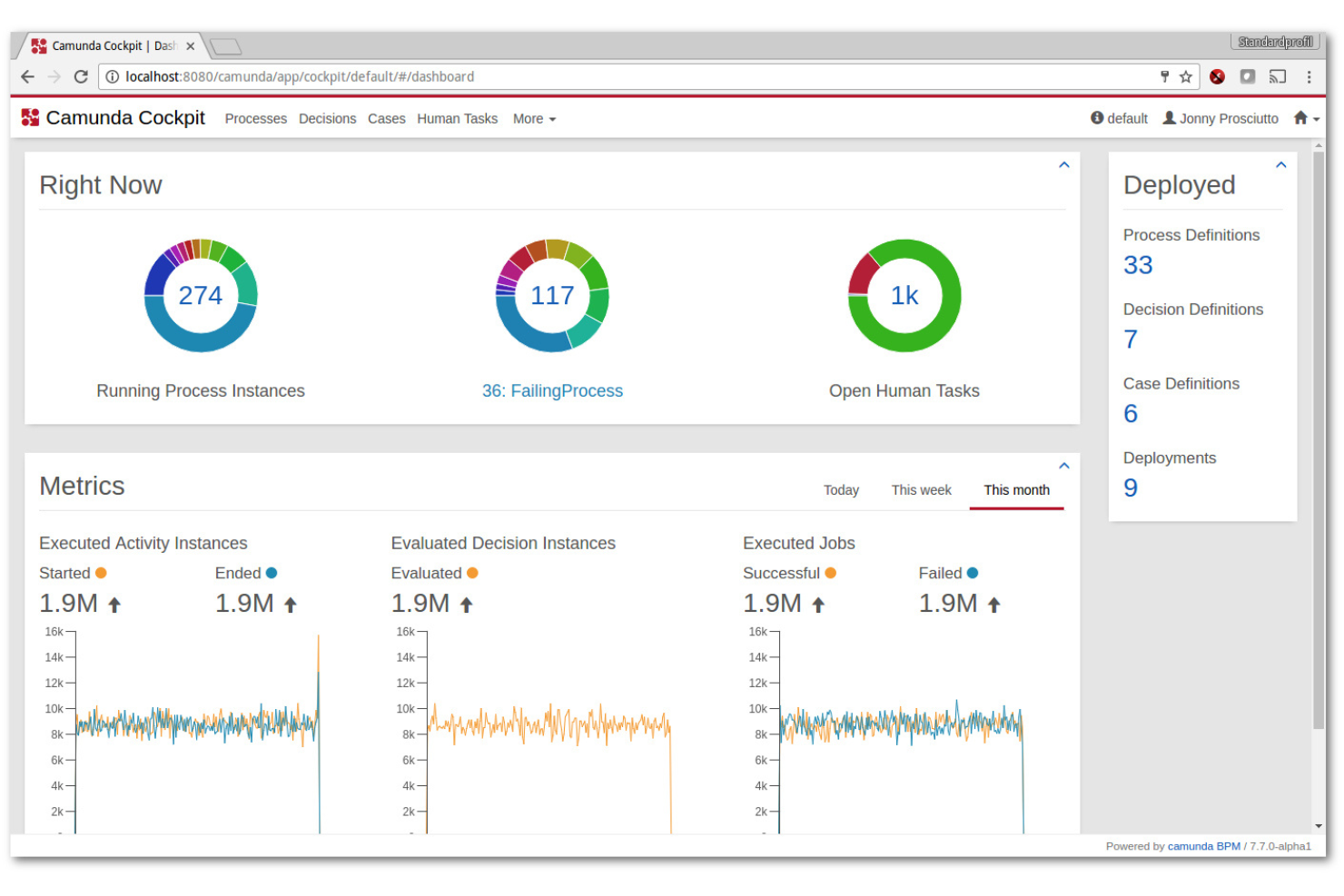The image size is (1344, 896).
Task: Click the site info icon in address bar
Action: pyautogui.click(x=112, y=77)
